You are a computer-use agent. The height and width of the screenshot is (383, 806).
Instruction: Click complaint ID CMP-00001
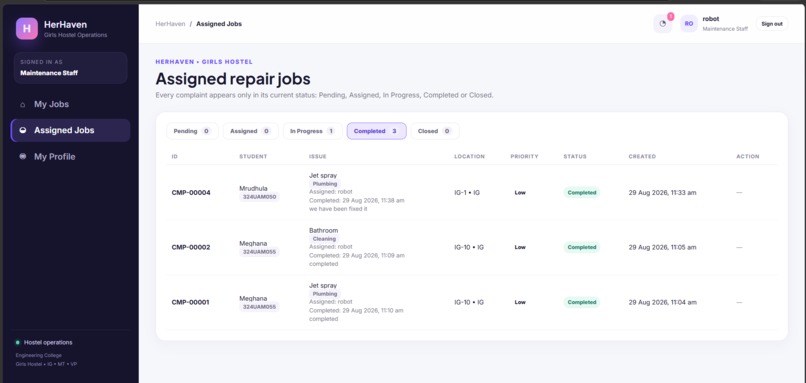(x=190, y=302)
